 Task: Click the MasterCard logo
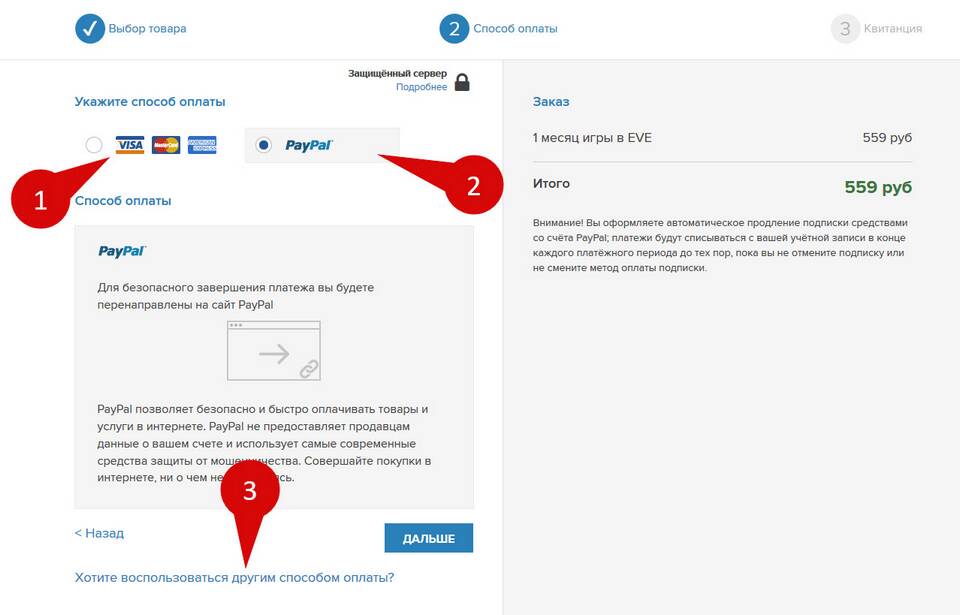pyautogui.click(x=166, y=145)
